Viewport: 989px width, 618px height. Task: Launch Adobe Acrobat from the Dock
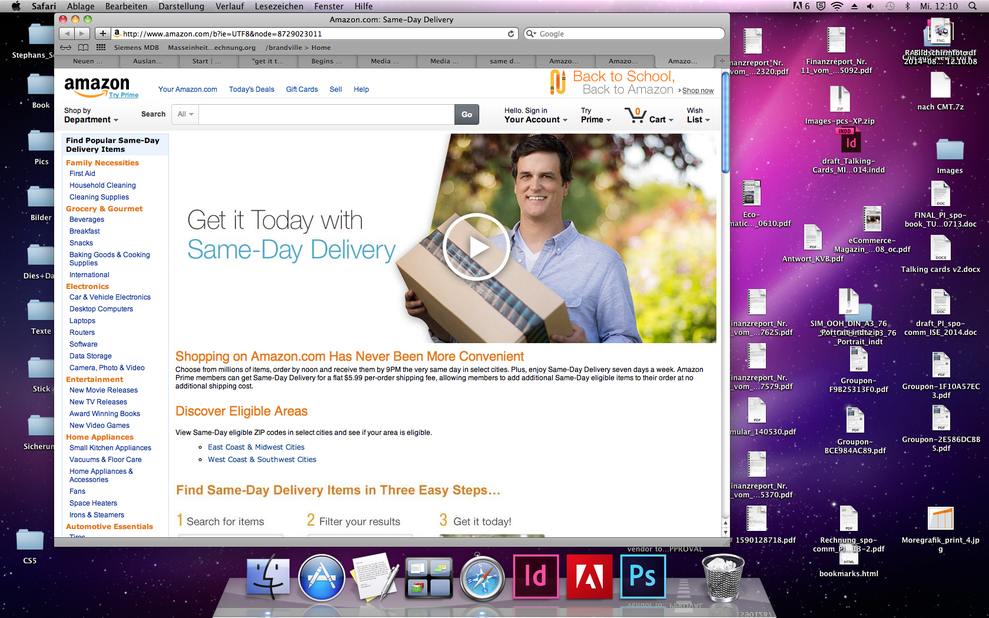[x=590, y=576]
